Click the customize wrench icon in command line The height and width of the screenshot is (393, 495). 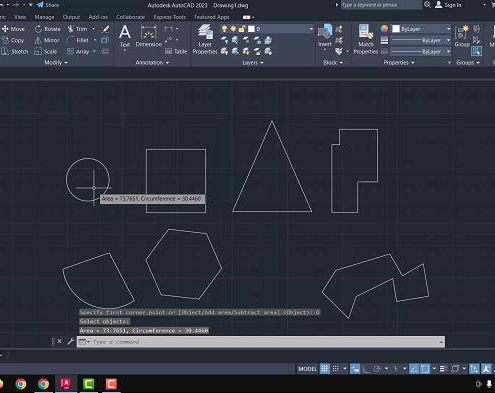(70, 341)
